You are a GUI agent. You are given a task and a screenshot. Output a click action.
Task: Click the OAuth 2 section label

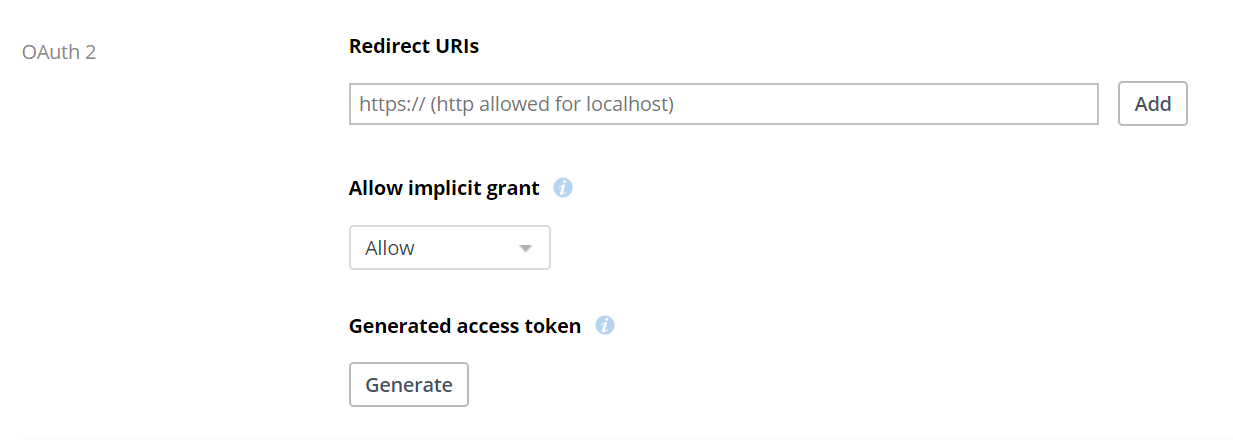click(59, 52)
